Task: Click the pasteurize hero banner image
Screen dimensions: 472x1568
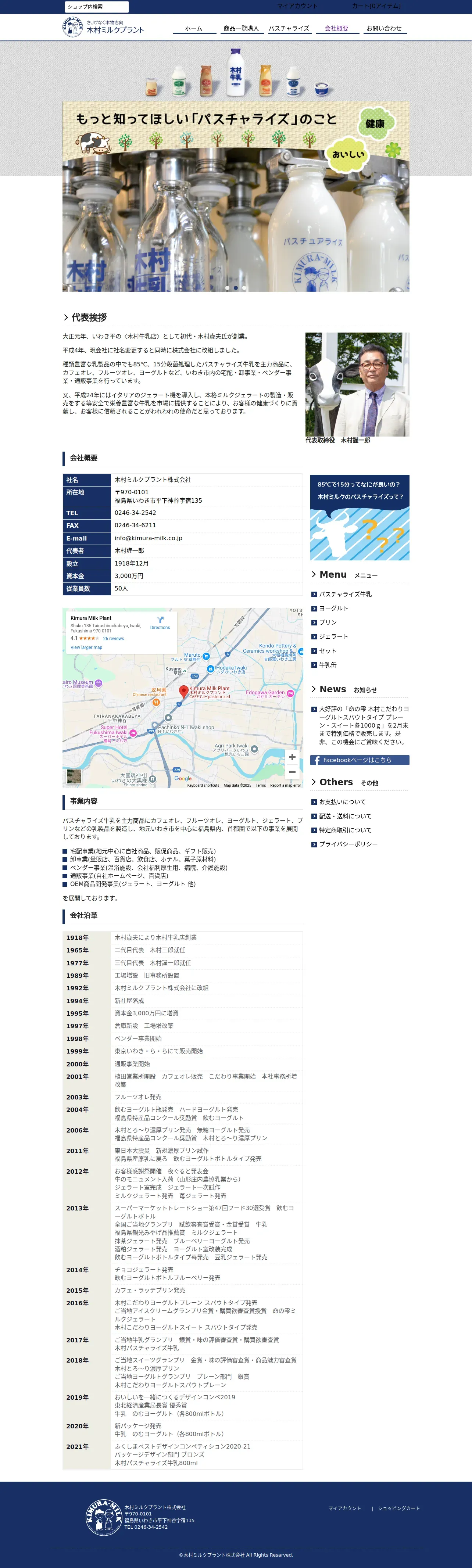Action: (236, 197)
